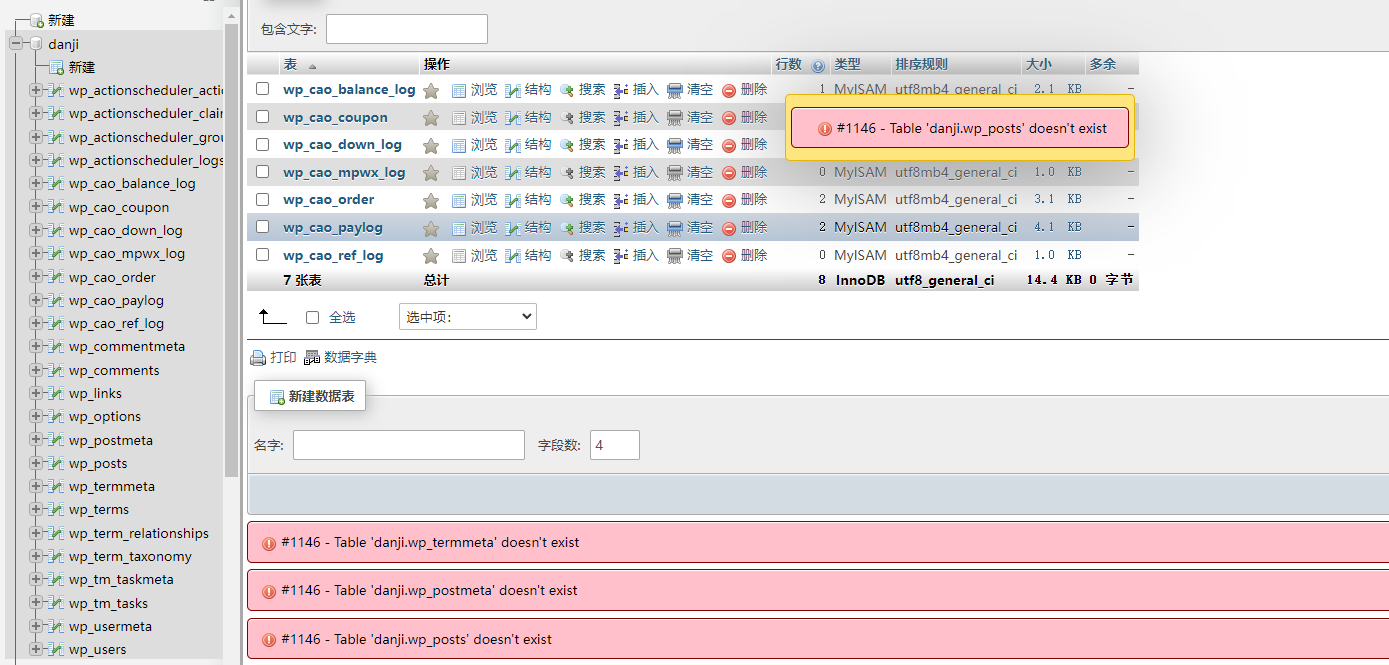Click structure icon for wp_cao_coupon row
Image resolution: width=1389 pixels, height=665 pixels.
[x=513, y=118]
